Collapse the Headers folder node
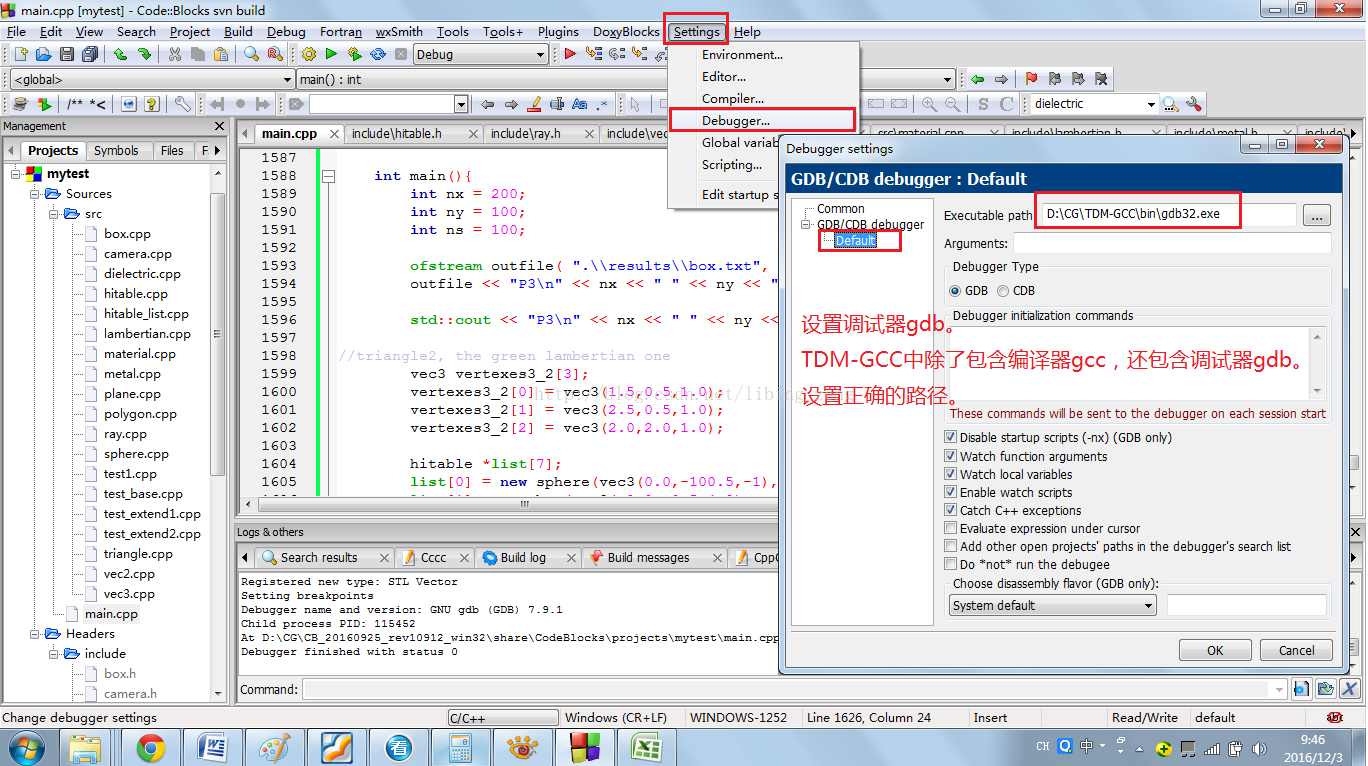The image size is (1368, 766). [34, 634]
